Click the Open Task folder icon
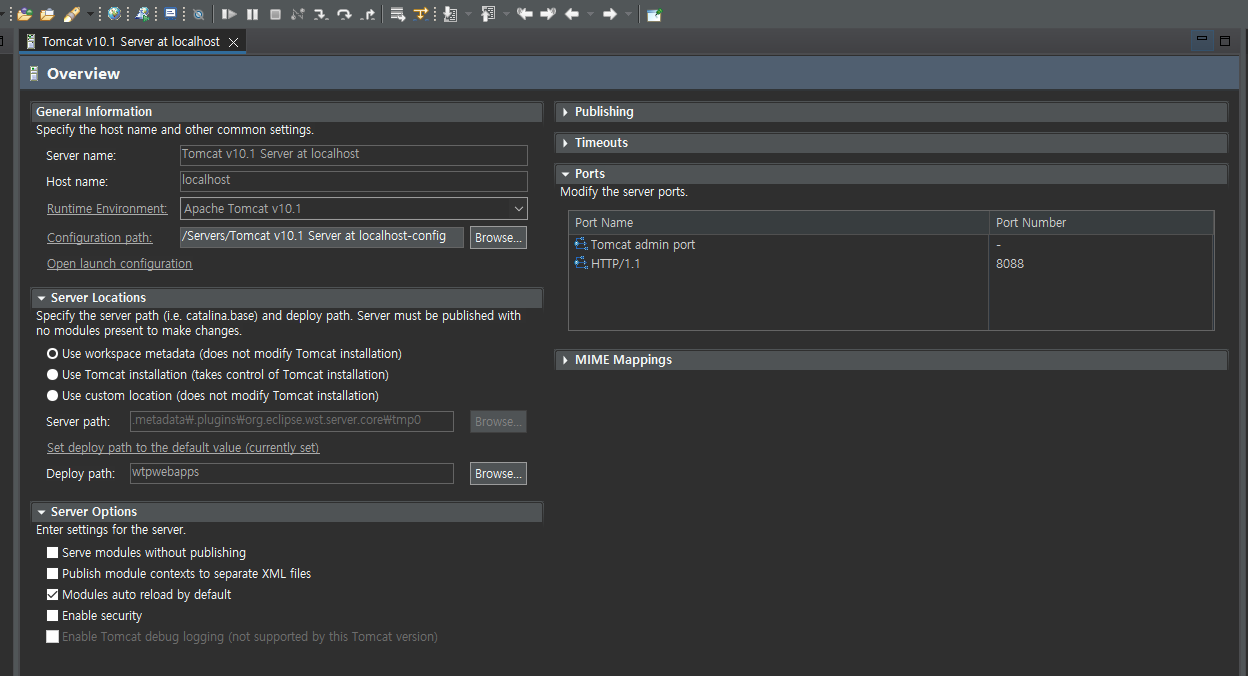The height and width of the screenshot is (676, 1248). 48,14
